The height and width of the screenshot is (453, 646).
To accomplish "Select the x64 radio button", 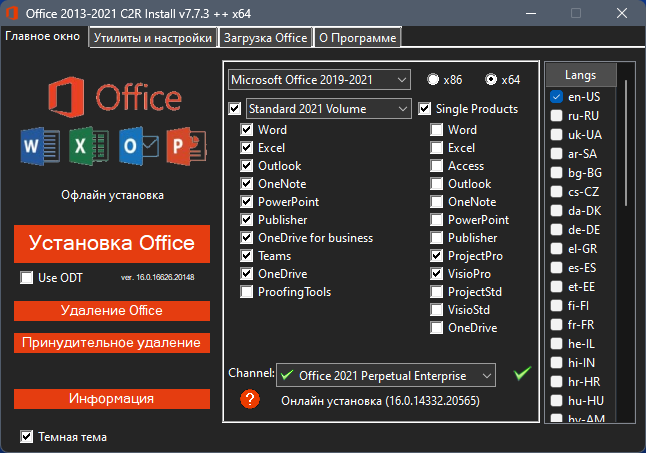I will pyautogui.click(x=491, y=79).
